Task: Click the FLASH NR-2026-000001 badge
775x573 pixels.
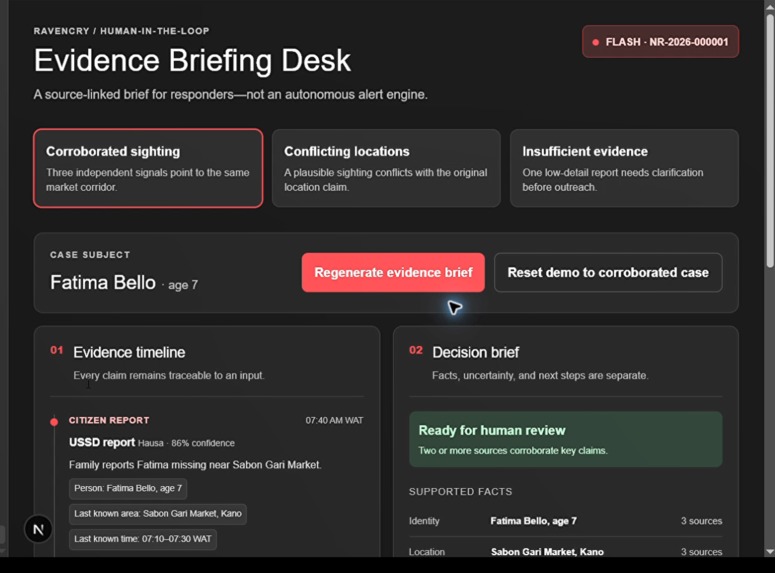Action: [x=660, y=42]
